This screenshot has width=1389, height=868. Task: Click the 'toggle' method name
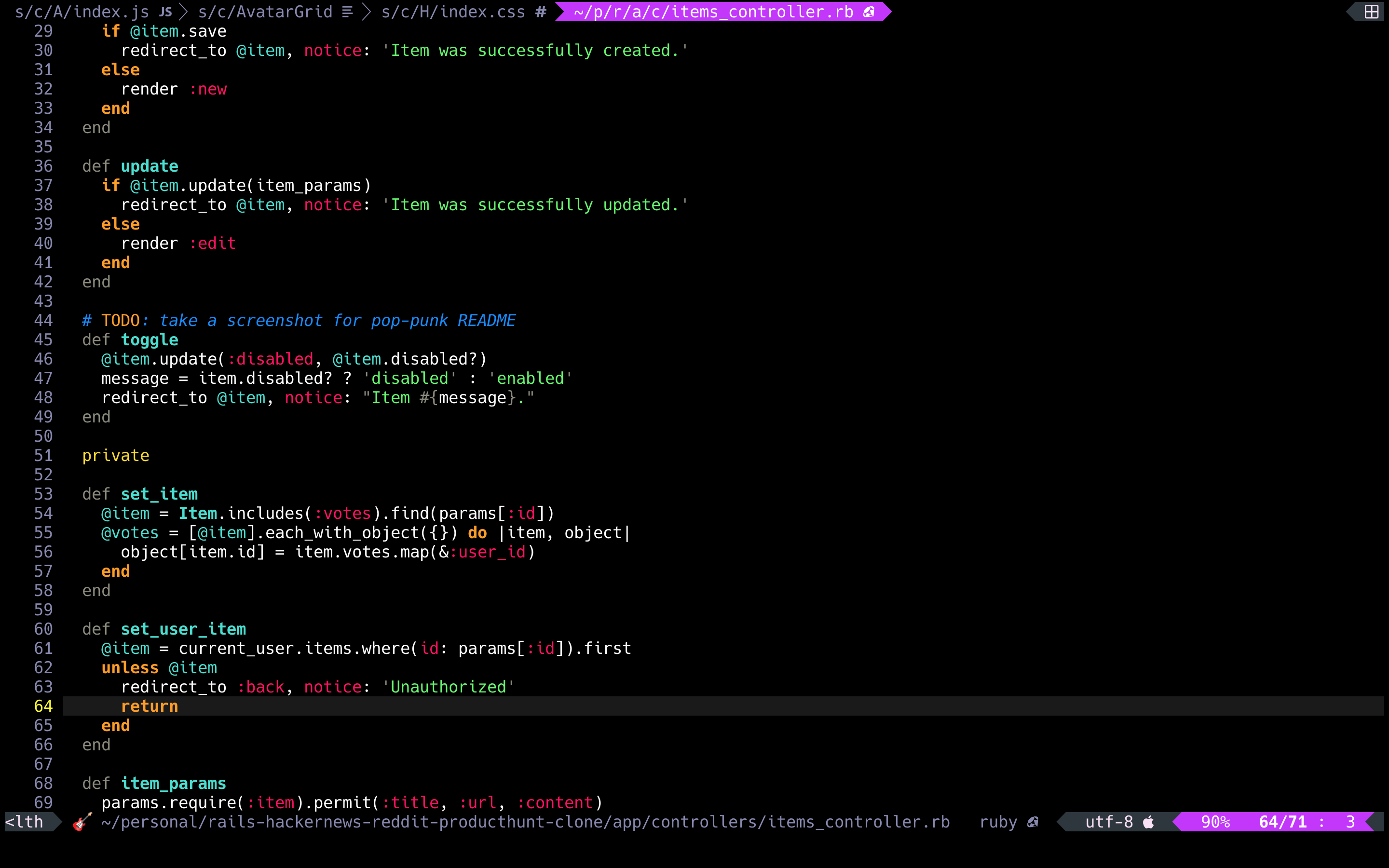pyautogui.click(x=149, y=340)
